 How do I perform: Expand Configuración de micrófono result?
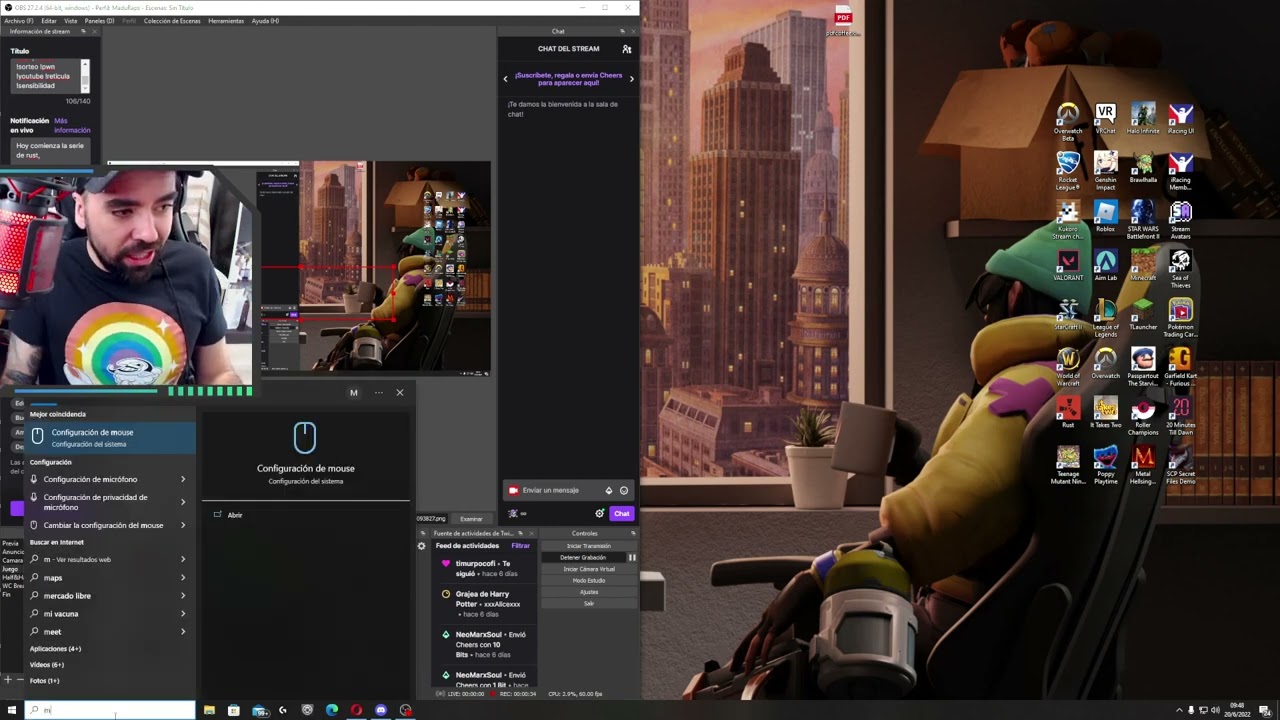[x=182, y=479]
